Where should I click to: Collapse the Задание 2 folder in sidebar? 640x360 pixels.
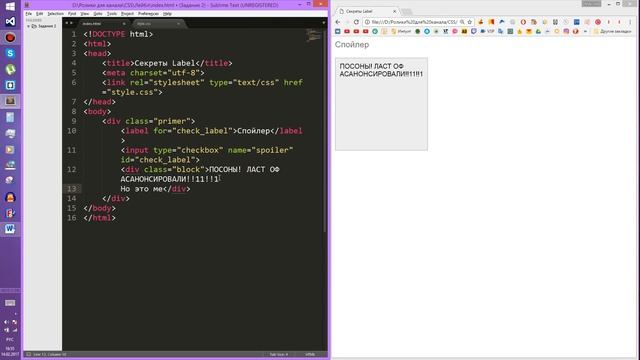[x=29, y=26]
